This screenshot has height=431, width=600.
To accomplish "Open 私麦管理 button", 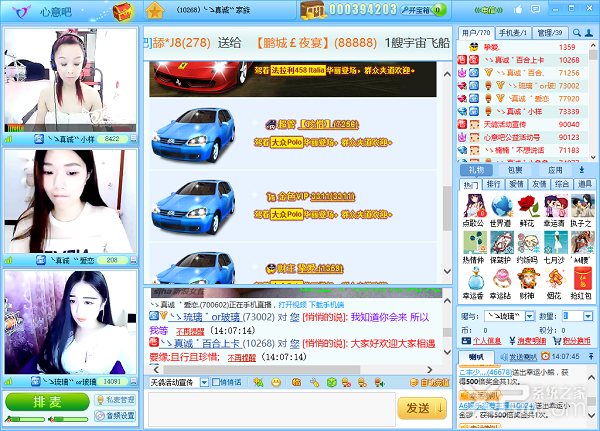I will (x=115, y=400).
